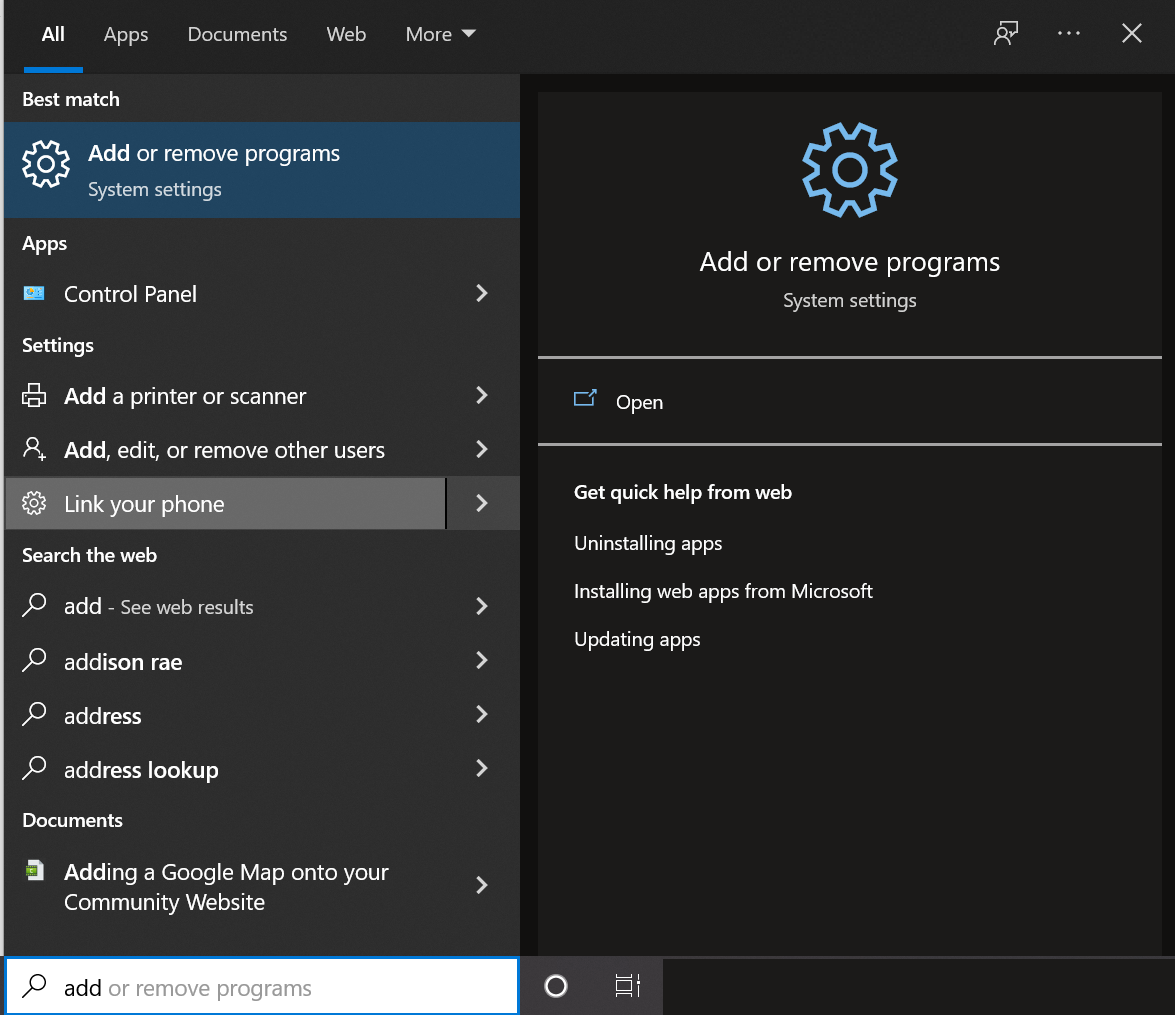This screenshot has width=1175, height=1015.
Task: Click the feedback person icon in the header
Action: pyautogui.click(x=1006, y=34)
